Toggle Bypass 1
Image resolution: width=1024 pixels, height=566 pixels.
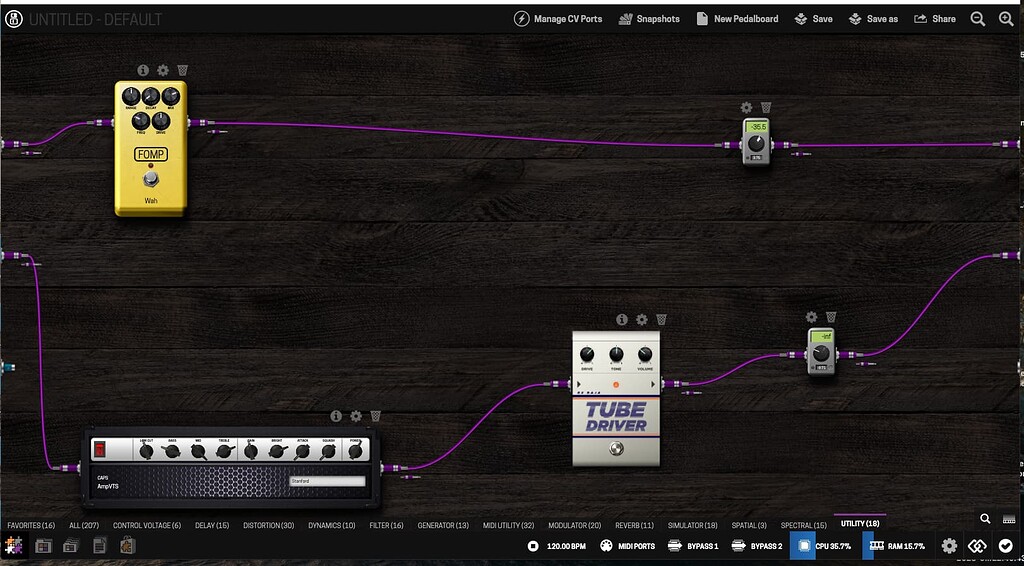point(693,546)
